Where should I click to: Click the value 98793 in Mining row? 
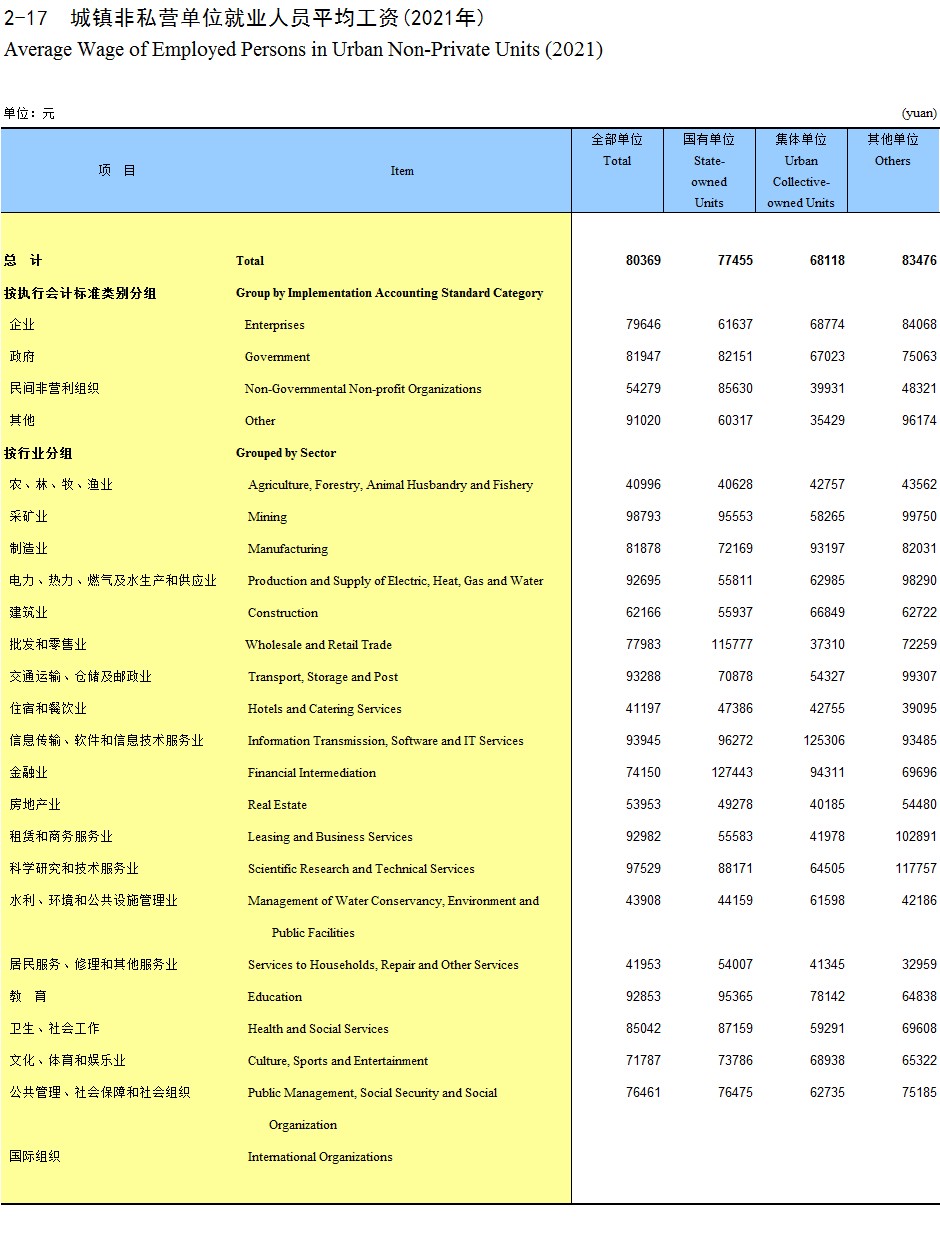pos(643,517)
